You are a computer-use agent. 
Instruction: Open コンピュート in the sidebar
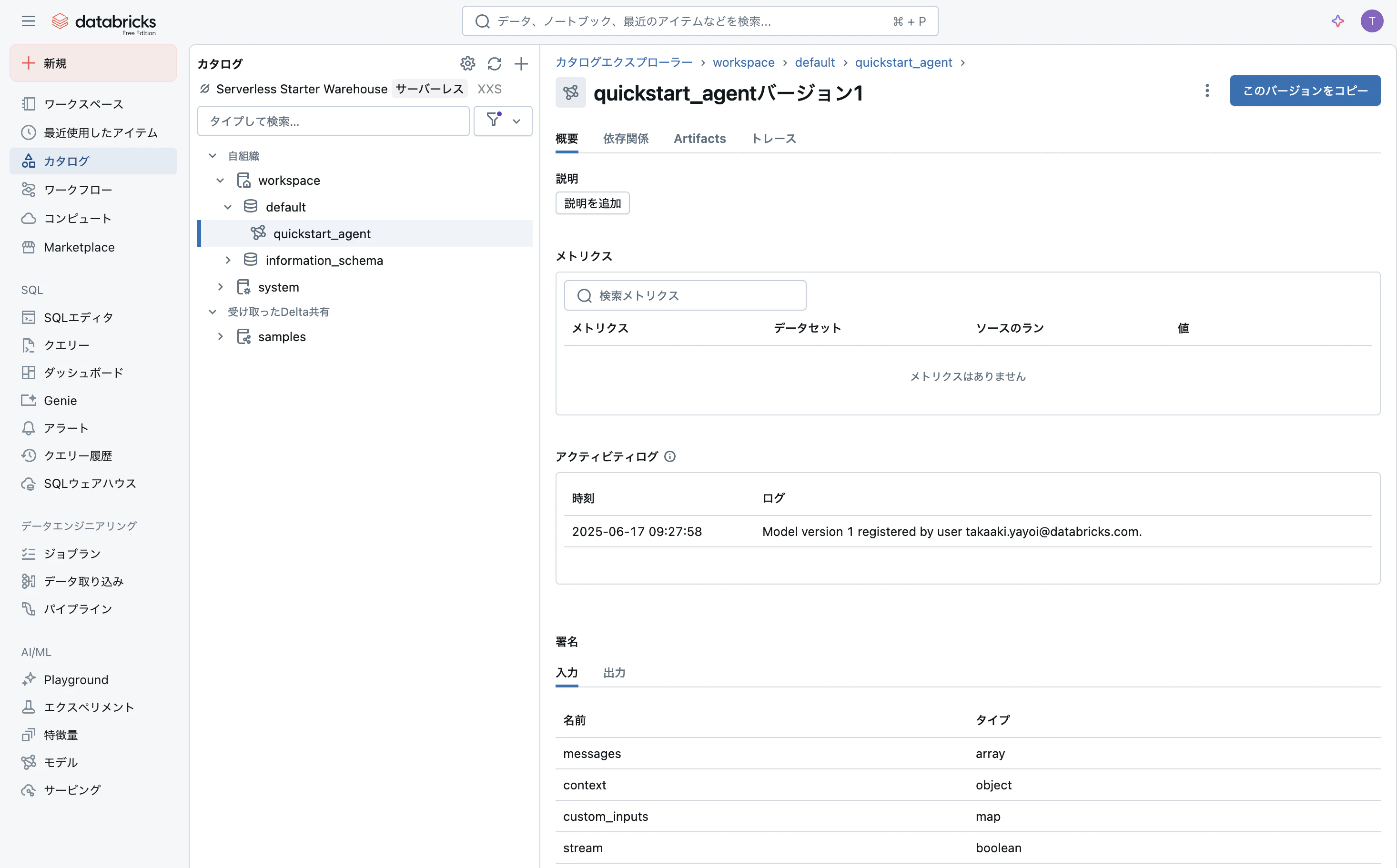[x=93, y=219]
